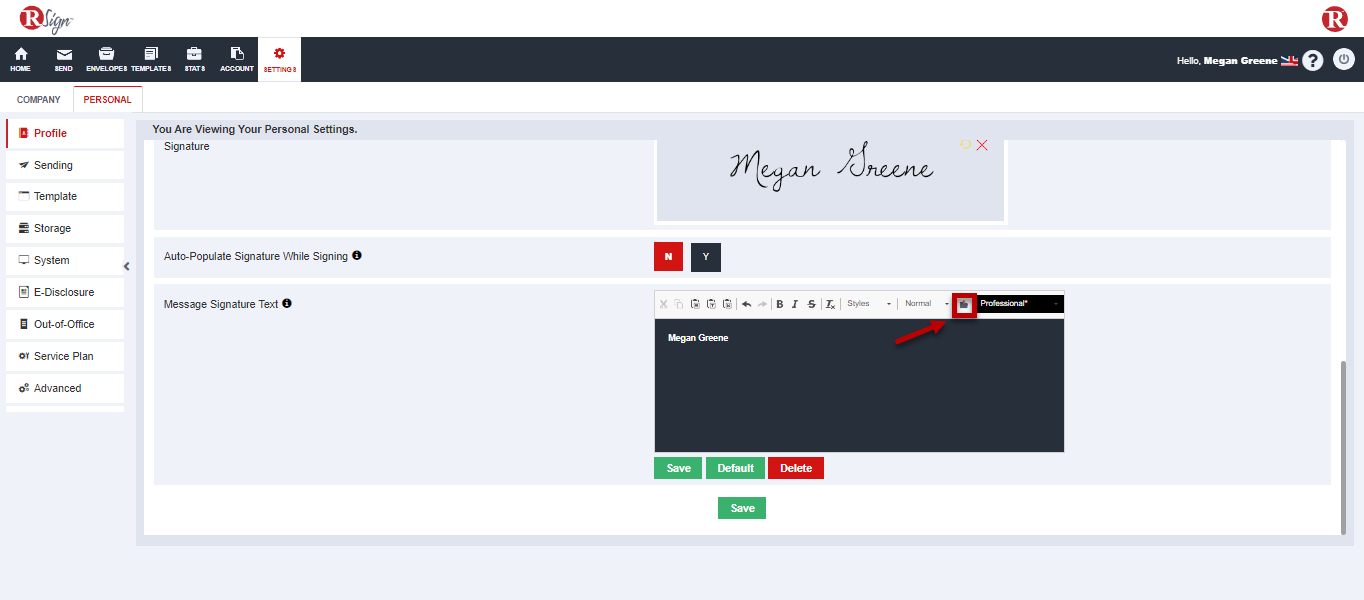
Task: Click the Megan Greene signature image
Action: 830,166
